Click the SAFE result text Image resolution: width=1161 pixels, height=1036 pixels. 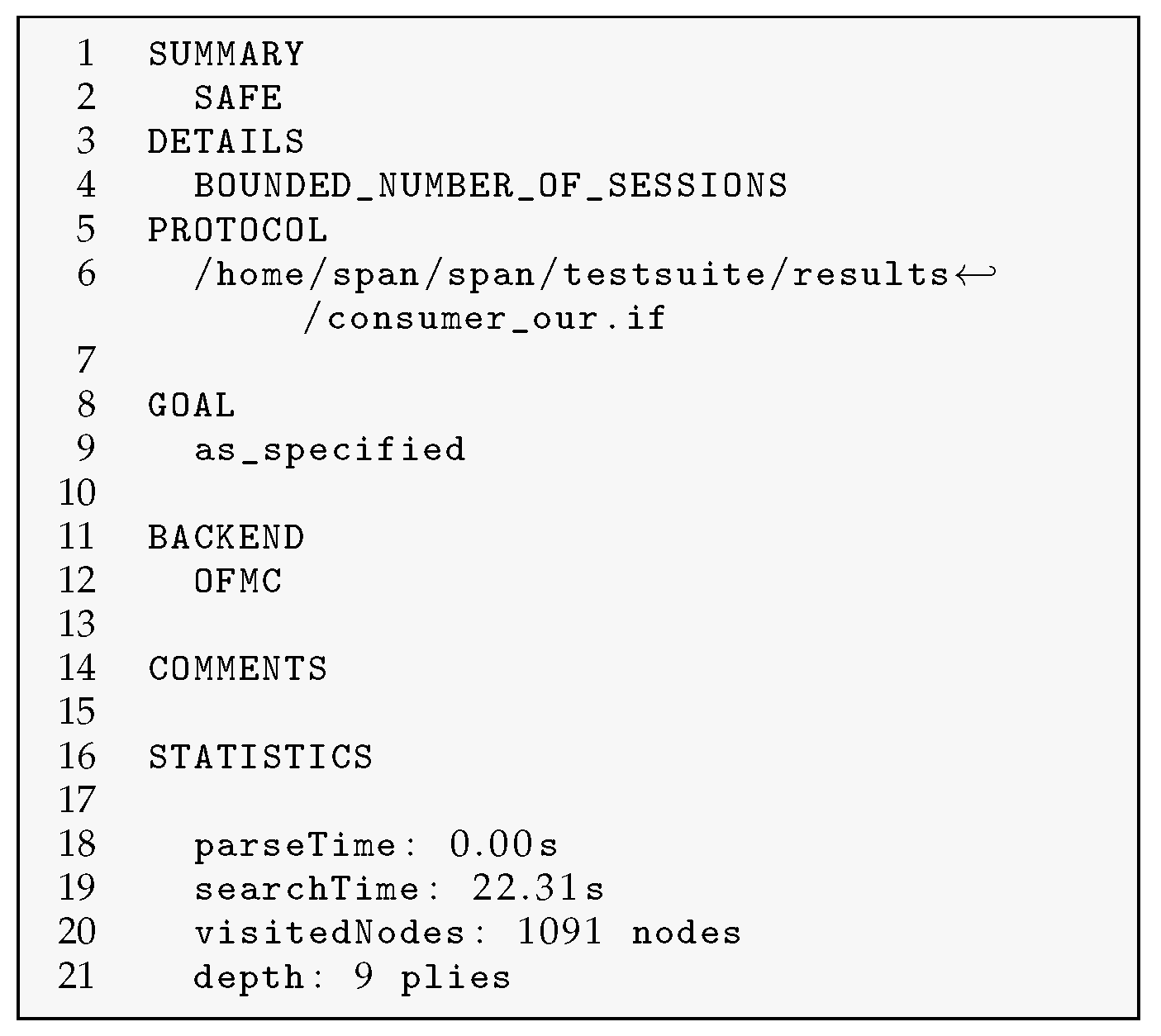[x=238, y=98]
